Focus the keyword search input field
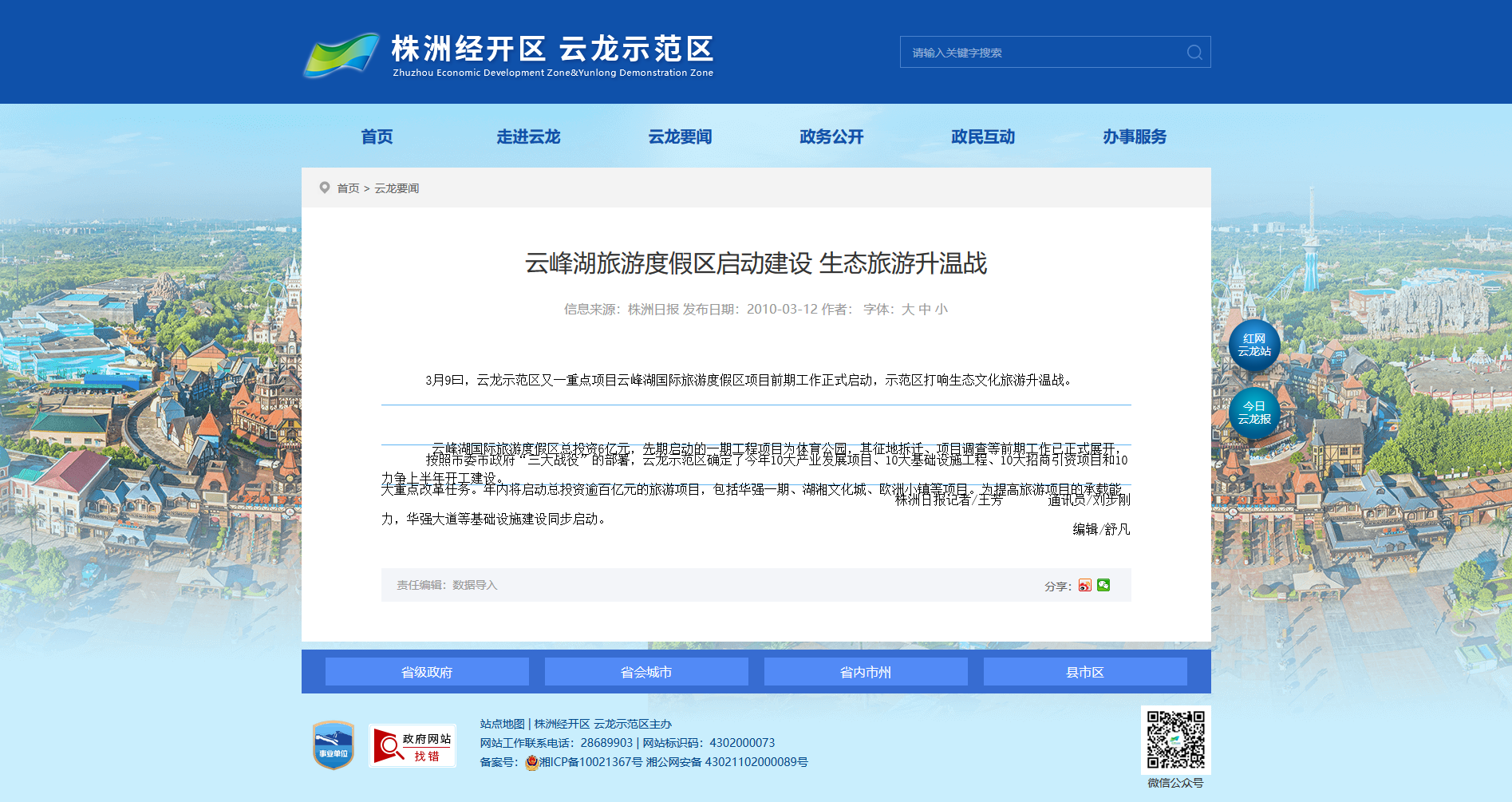The width and height of the screenshot is (1512, 802). (x=1041, y=53)
